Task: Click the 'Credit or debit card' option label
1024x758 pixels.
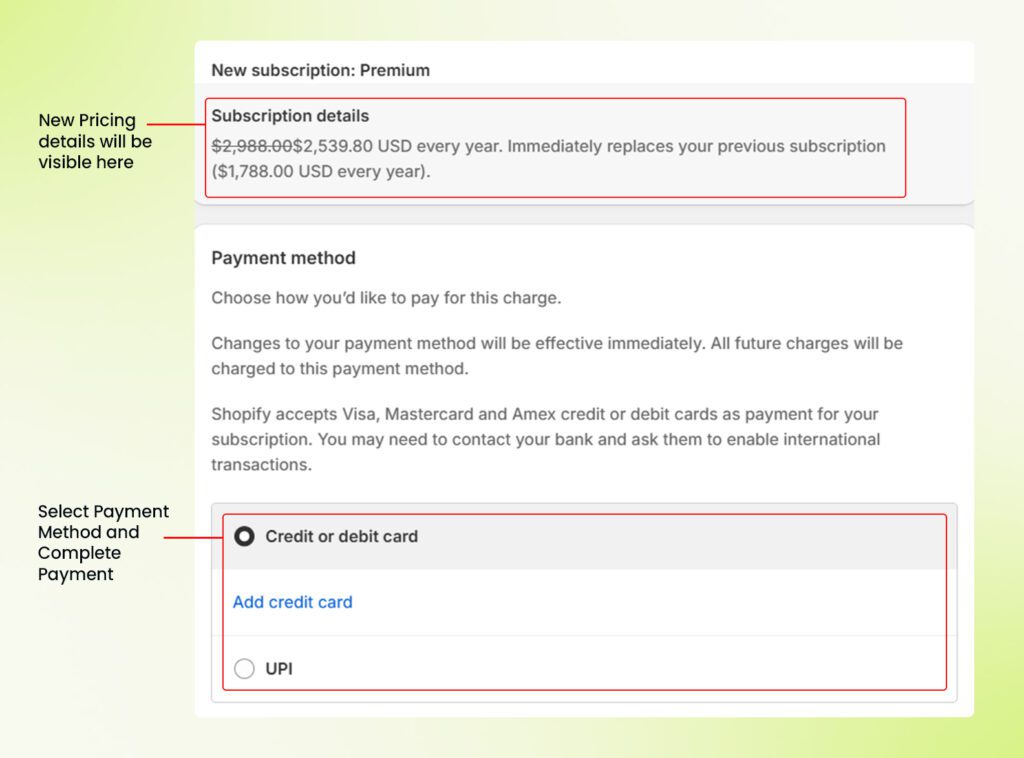Action: [x=341, y=537]
